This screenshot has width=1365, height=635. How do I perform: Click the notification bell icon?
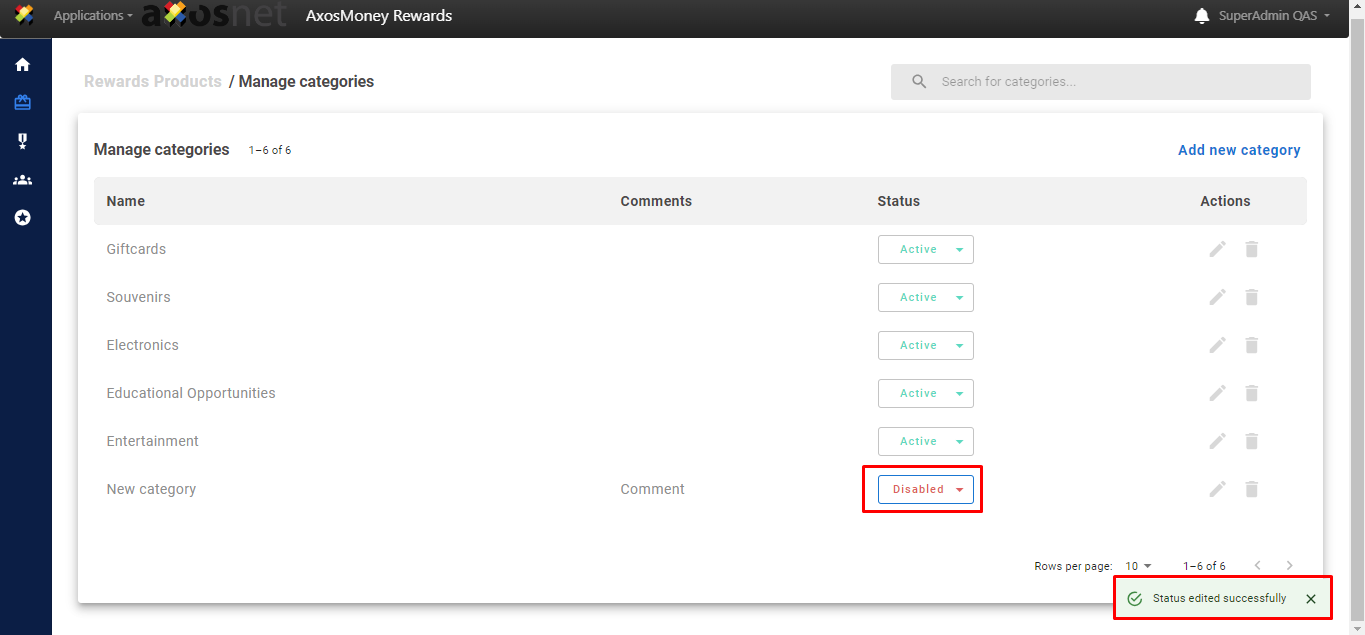tap(1202, 16)
